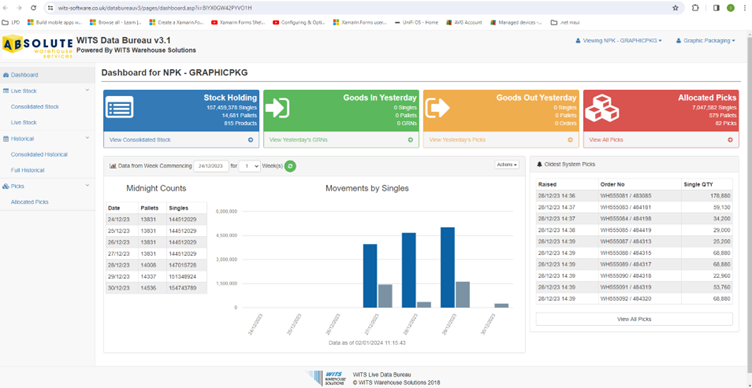
Task: Click arrow icon beside View Yesterday's GRNs
Action: [x=410, y=140]
